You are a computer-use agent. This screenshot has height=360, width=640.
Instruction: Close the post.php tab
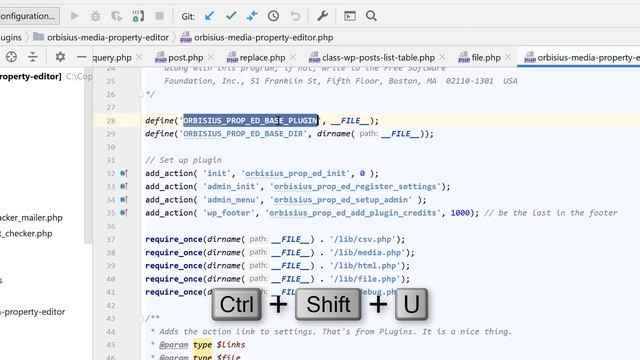(211, 57)
